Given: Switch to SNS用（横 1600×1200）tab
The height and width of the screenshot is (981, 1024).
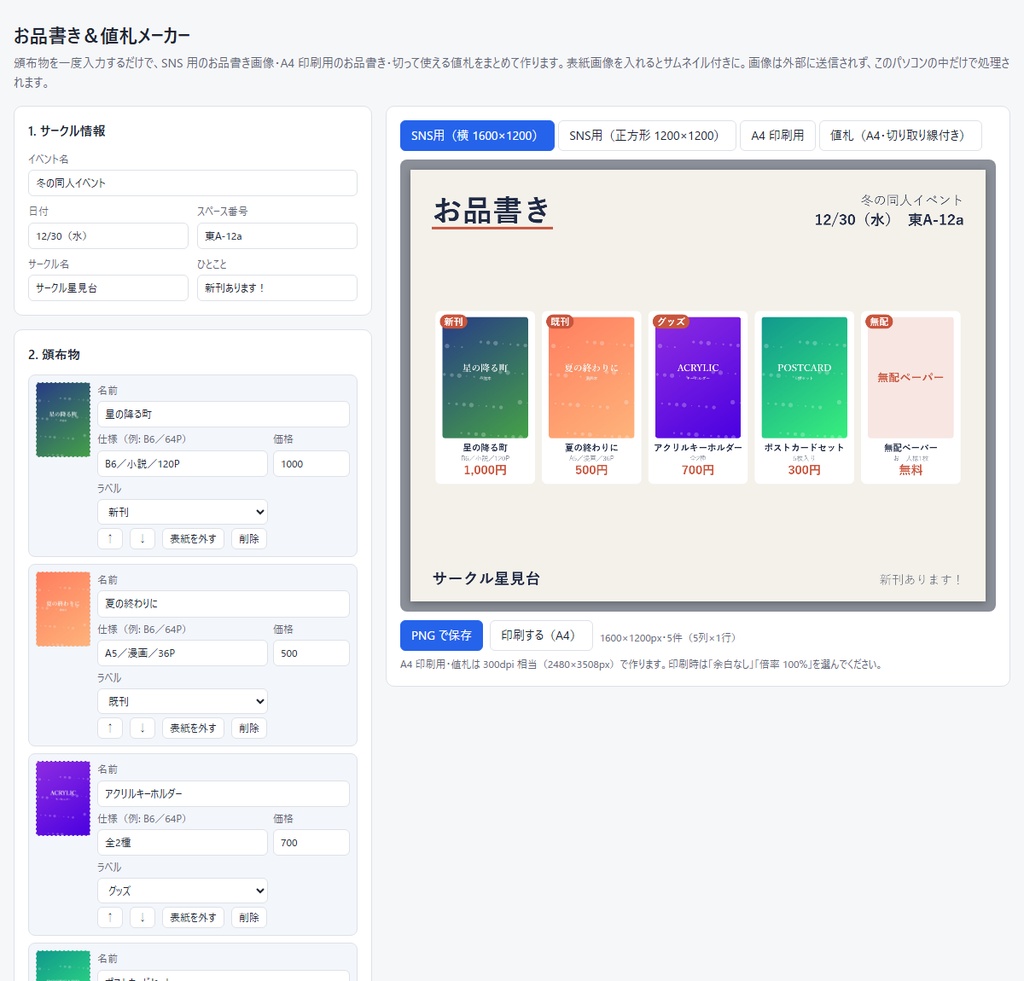Looking at the screenshot, I should point(477,136).
